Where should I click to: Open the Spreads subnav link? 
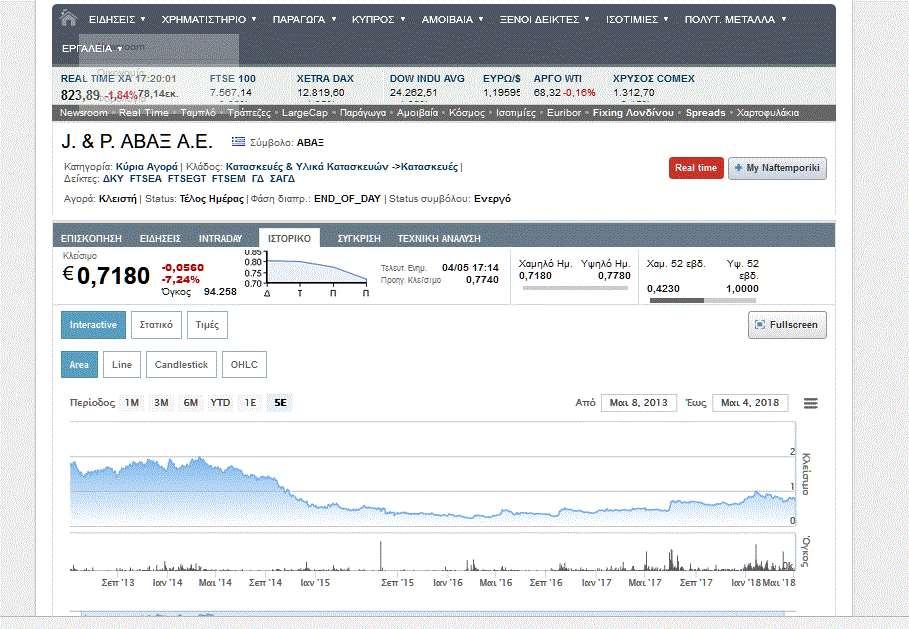coord(706,113)
